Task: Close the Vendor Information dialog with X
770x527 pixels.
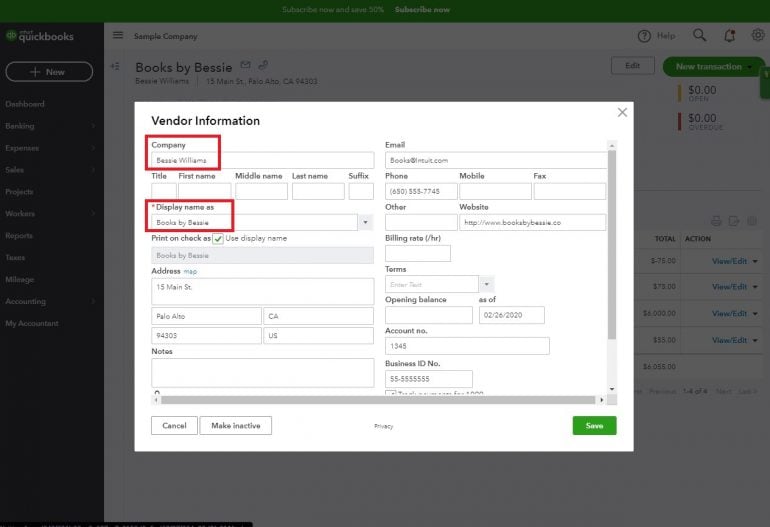Action: click(x=622, y=112)
